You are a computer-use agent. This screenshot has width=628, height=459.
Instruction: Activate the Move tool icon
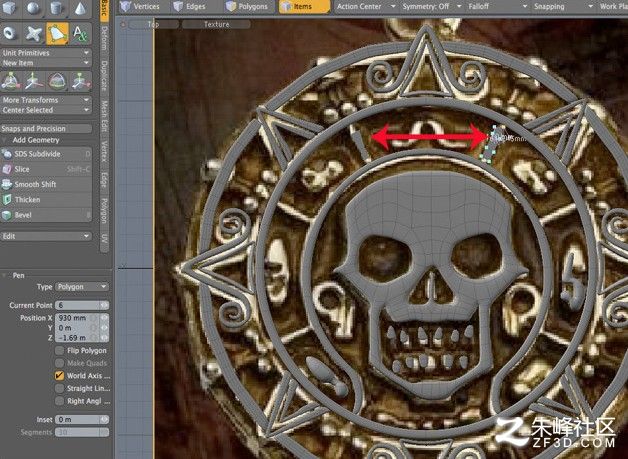tap(34, 81)
